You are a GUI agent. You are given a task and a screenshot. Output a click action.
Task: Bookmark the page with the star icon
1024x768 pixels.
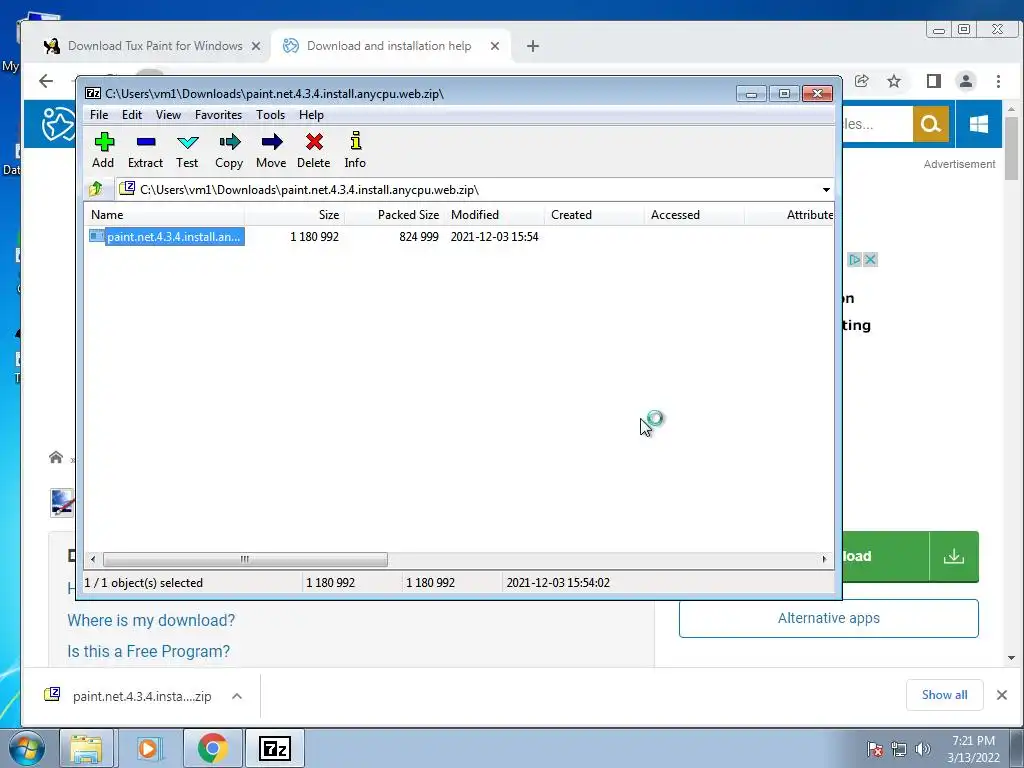(x=894, y=81)
